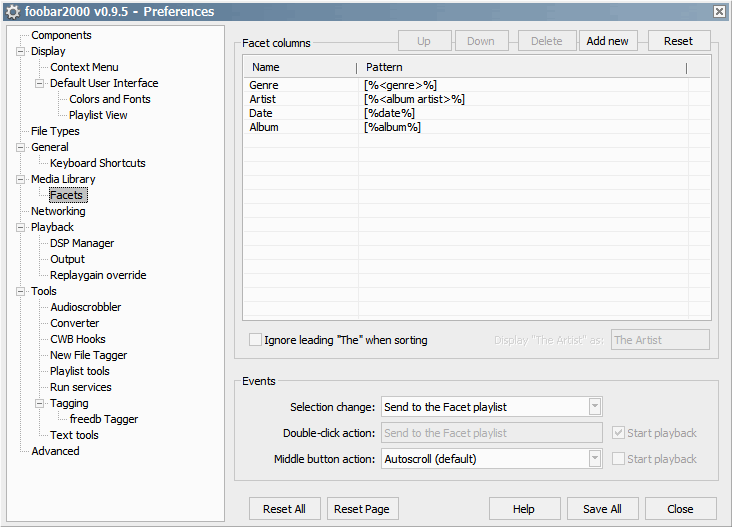Collapse the Media Library tree node

coord(20,180)
